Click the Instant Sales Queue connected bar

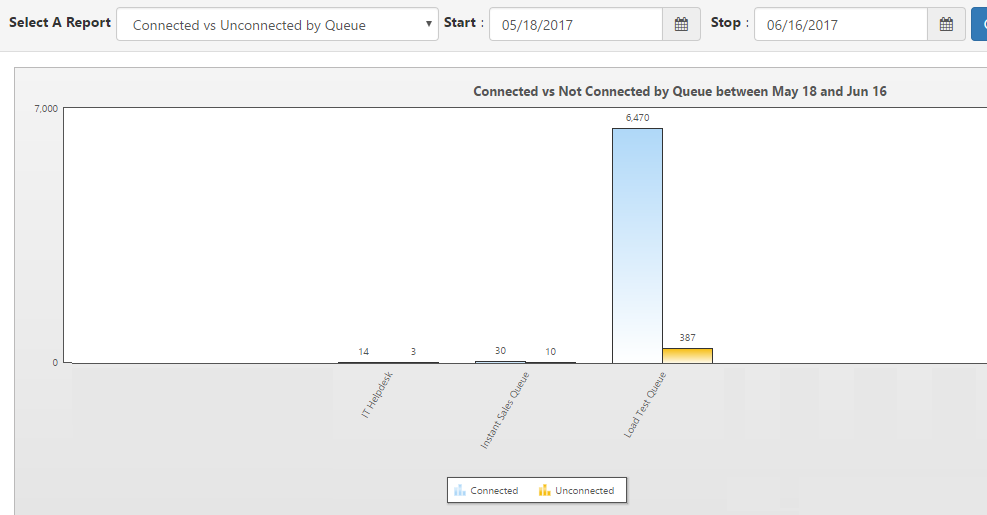[x=500, y=362]
